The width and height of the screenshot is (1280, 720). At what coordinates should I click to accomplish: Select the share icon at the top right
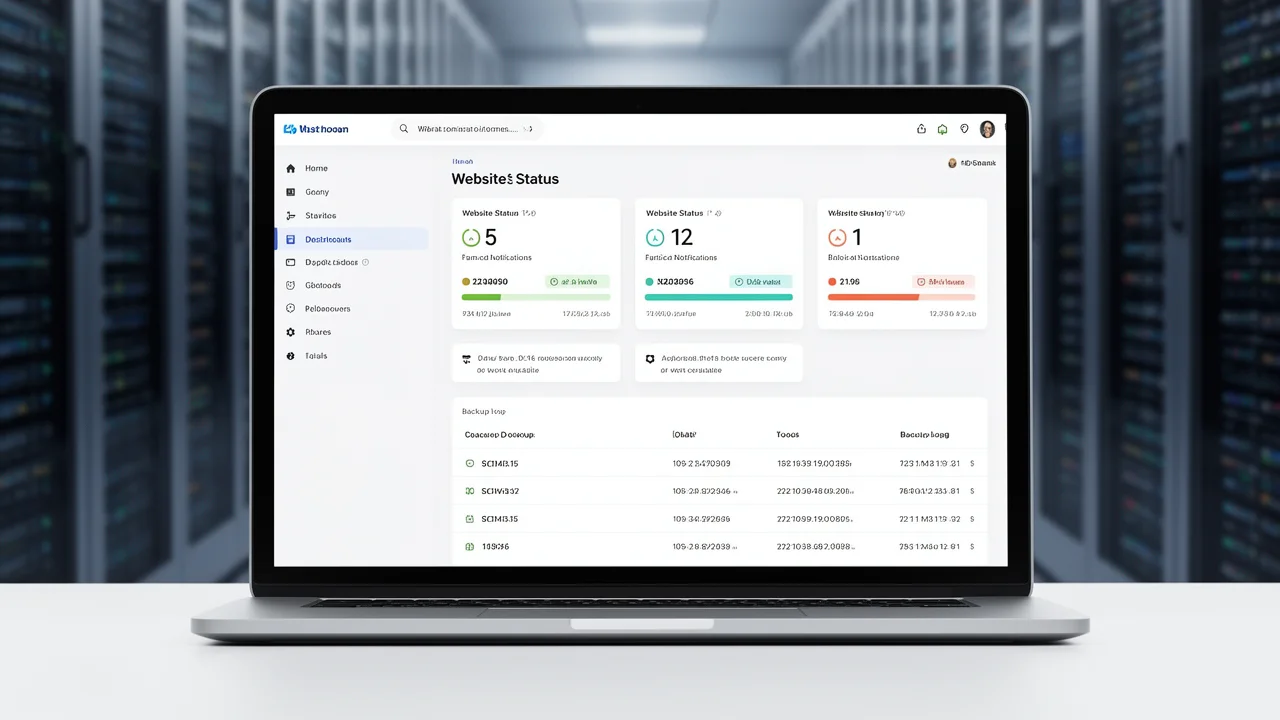(x=921, y=129)
